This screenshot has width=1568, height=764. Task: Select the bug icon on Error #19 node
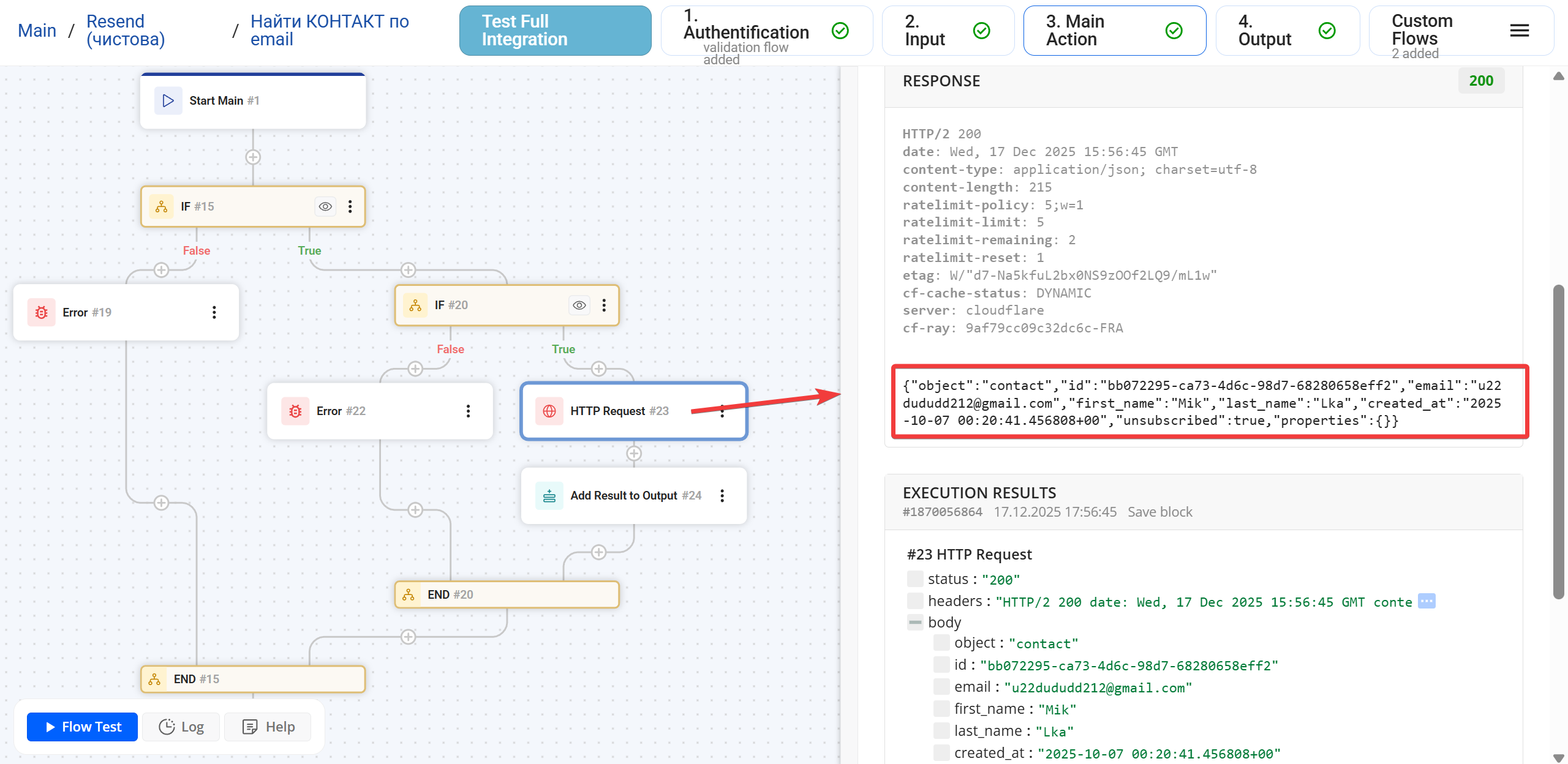tap(41, 312)
